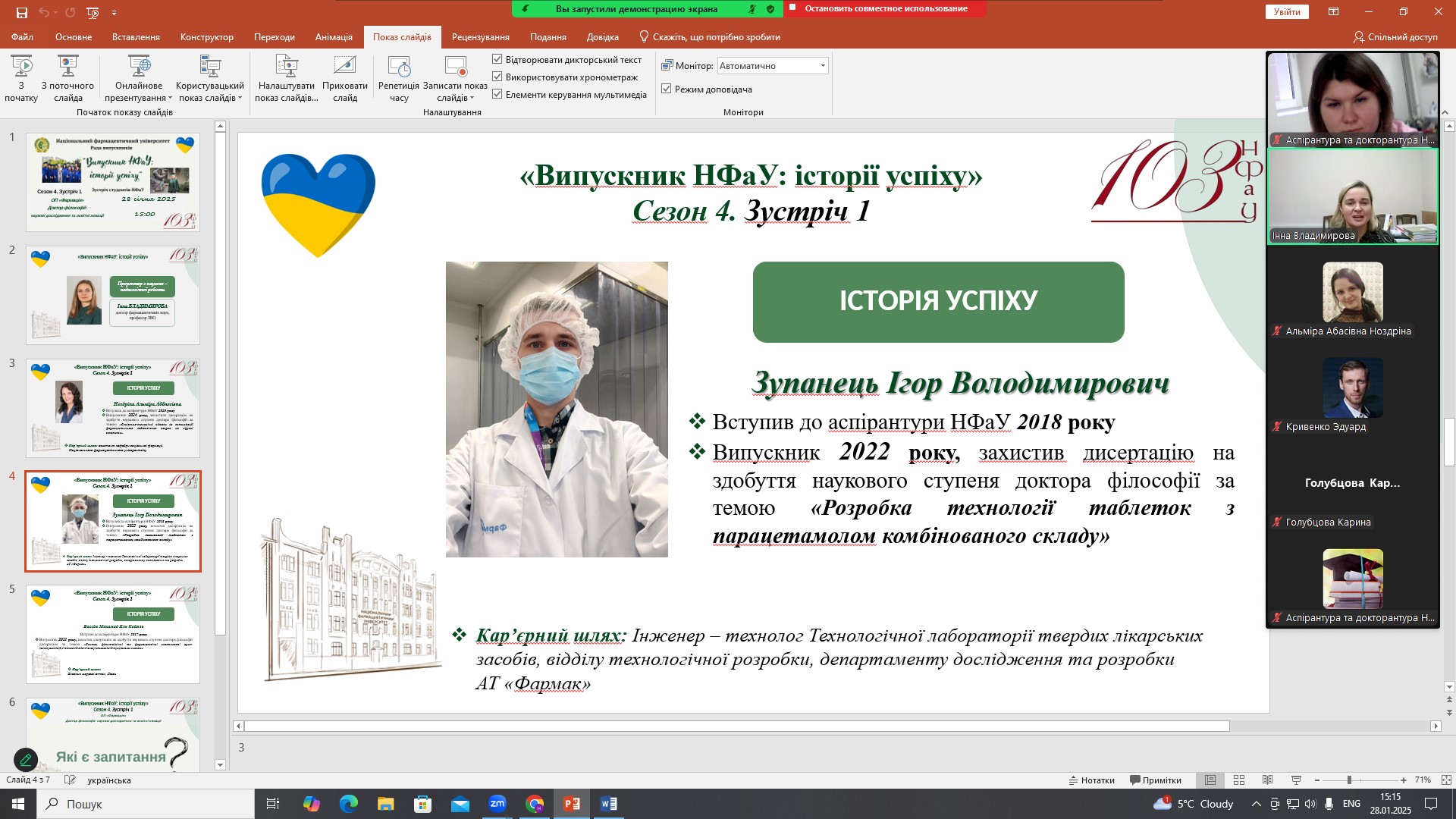This screenshot has width=1456, height=819.
Task: Start Slide Show view from status bar
Action: (x=1297, y=780)
